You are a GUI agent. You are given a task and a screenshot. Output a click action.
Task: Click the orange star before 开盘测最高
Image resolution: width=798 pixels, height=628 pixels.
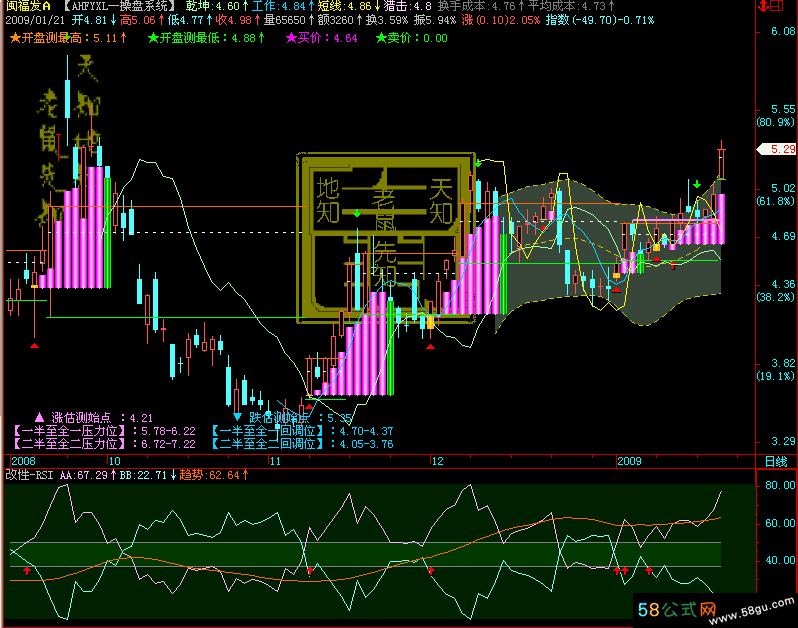pos(14,38)
